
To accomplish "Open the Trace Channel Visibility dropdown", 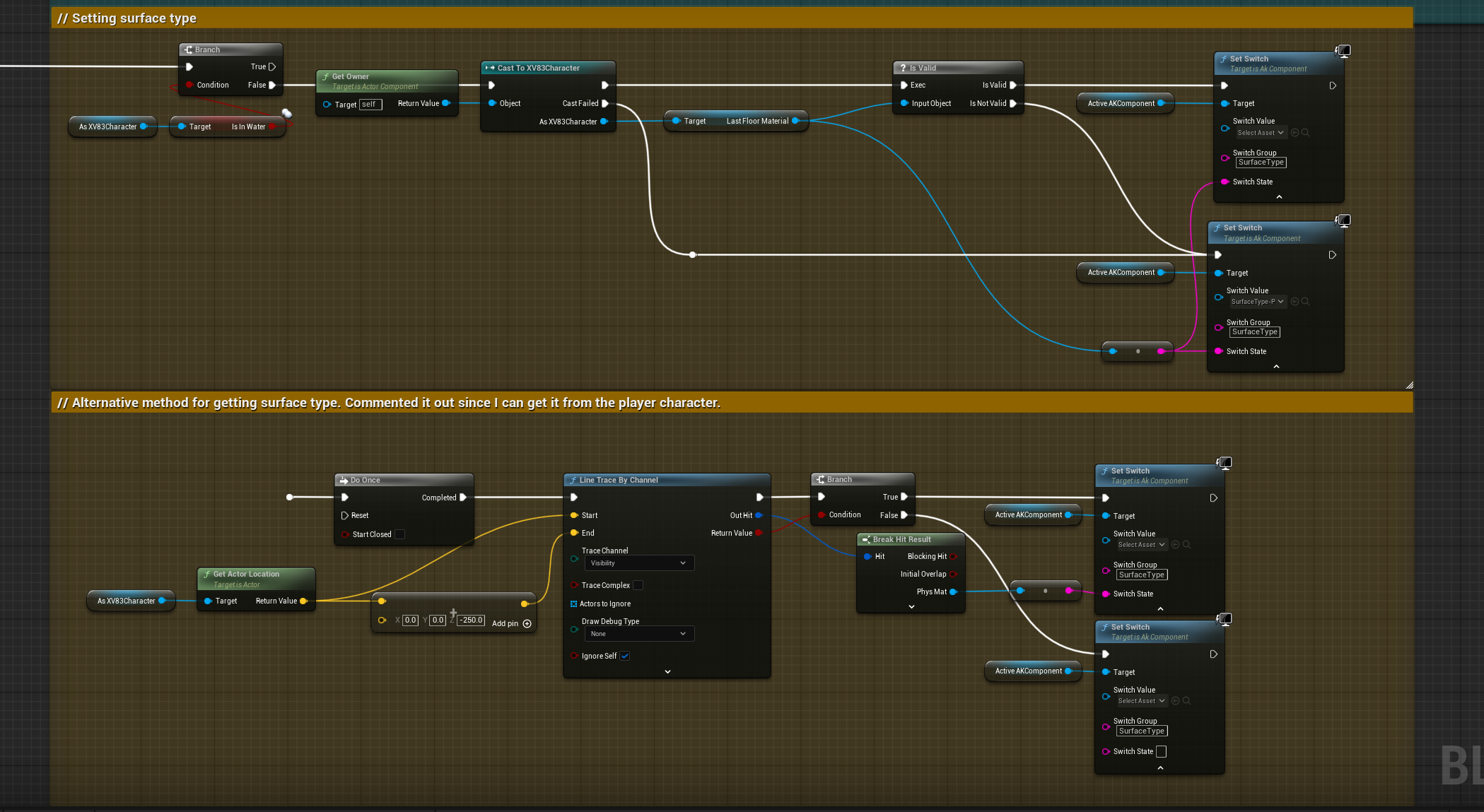I will [x=639, y=563].
